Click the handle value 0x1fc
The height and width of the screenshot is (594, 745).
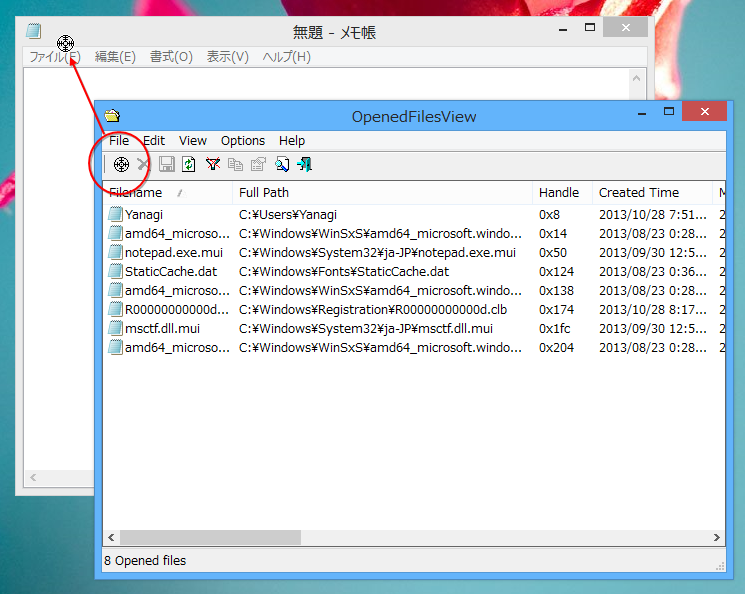tap(554, 329)
